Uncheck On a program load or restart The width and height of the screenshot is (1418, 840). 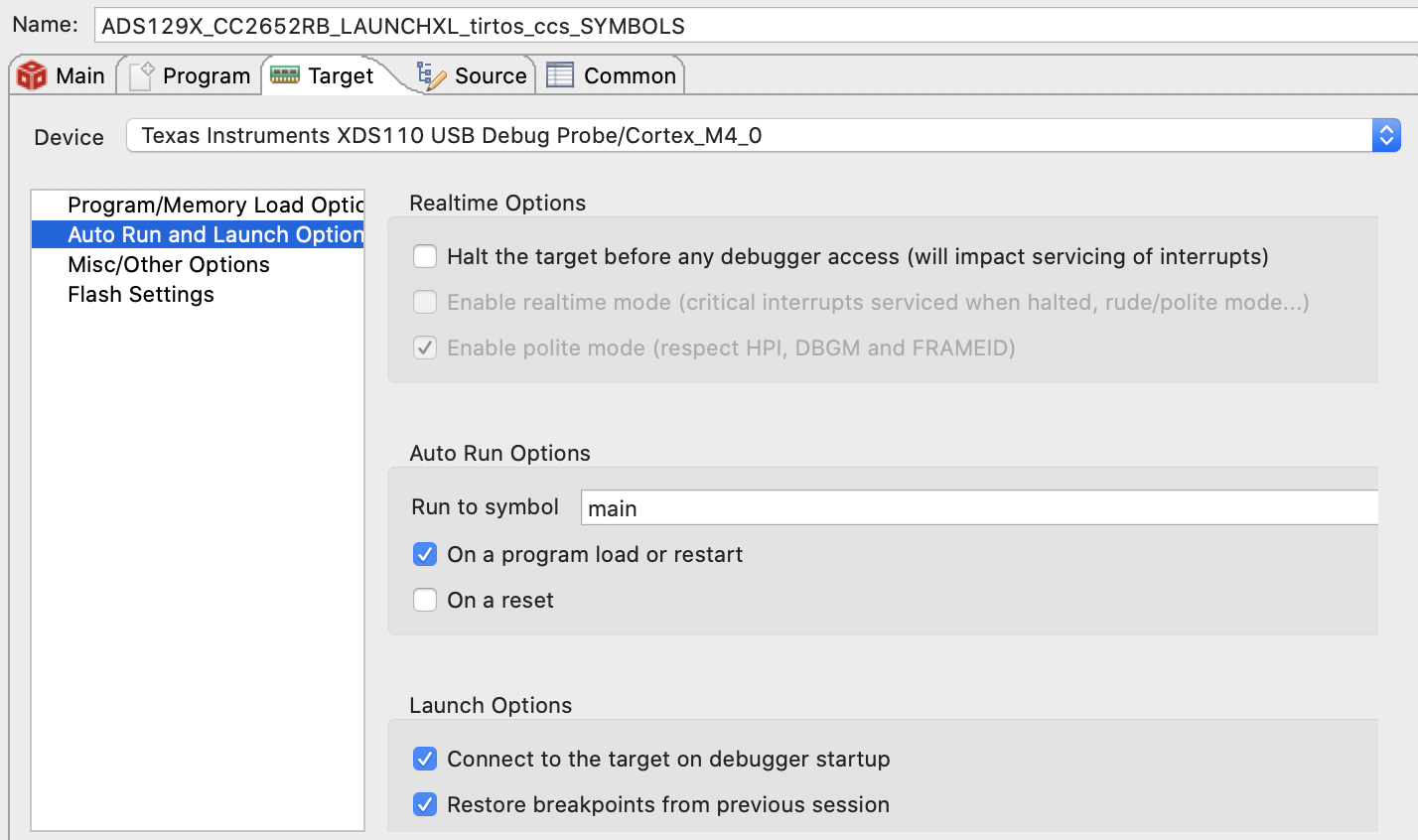point(425,554)
